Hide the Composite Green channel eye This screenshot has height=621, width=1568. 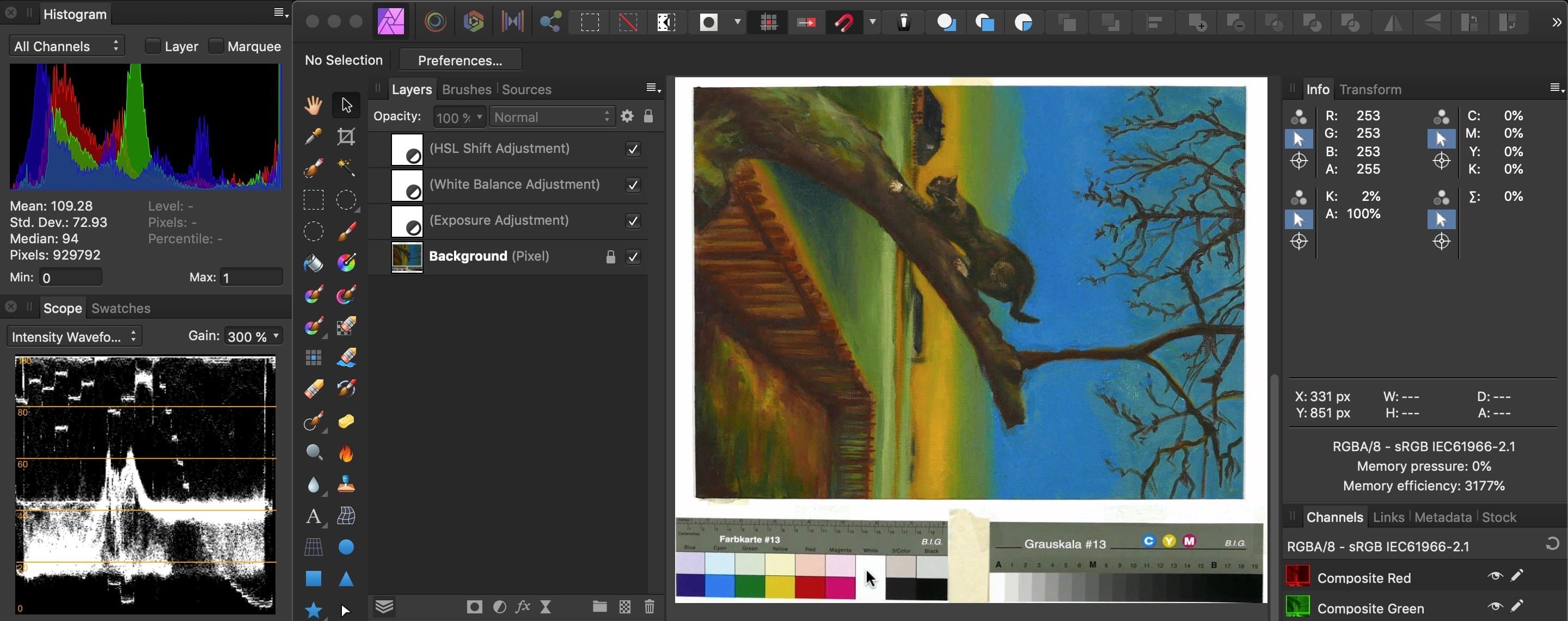point(1495,606)
